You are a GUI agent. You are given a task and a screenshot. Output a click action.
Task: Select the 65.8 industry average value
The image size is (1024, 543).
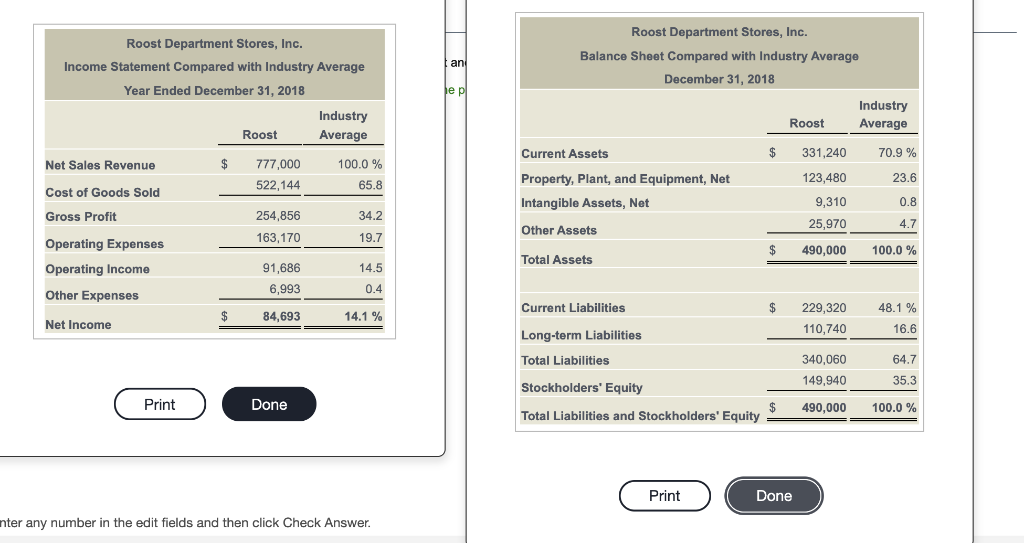370,185
